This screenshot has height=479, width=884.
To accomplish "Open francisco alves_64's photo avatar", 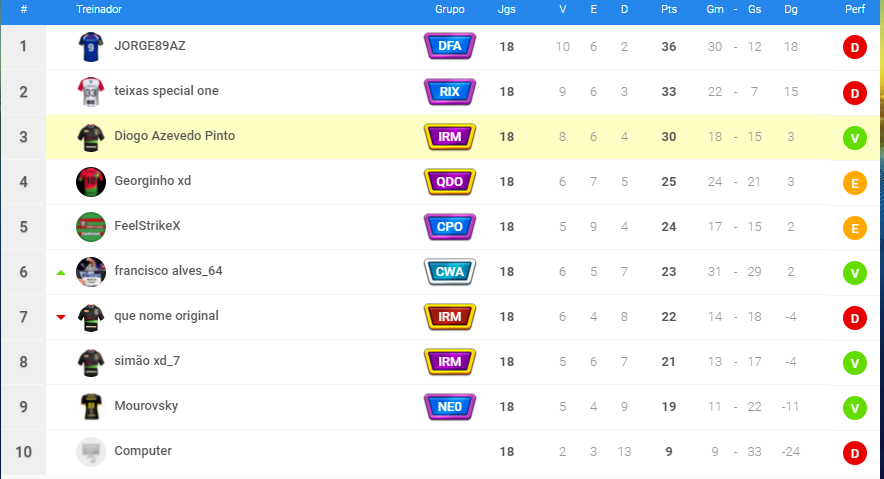I will click(x=91, y=272).
